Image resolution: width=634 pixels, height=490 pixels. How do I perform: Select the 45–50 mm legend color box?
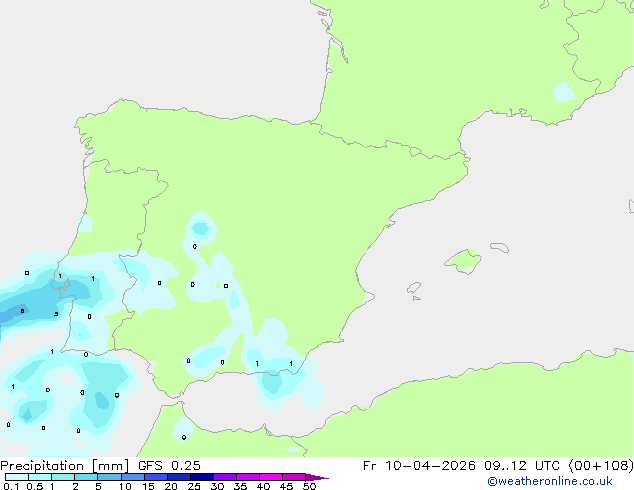(x=294, y=477)
